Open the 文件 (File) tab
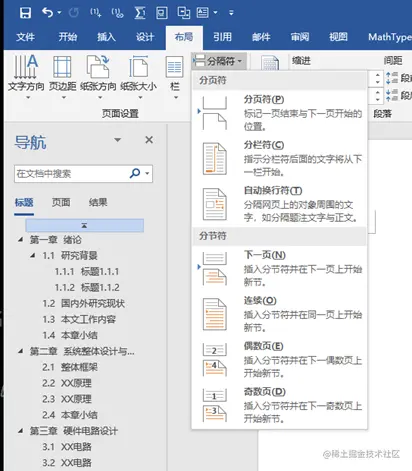Viewport: 412px width, 471px height. (x=25, y=37)
